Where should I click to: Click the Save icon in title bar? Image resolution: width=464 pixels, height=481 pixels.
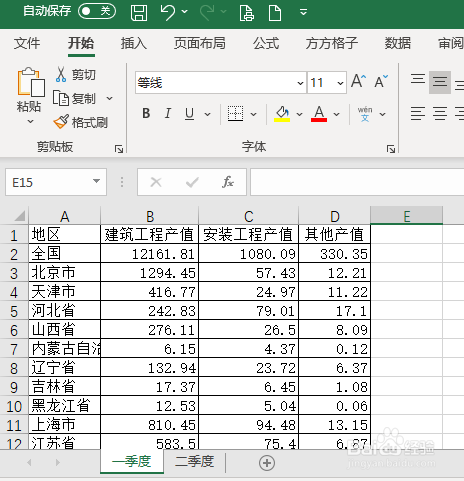(x=139, y=13)
